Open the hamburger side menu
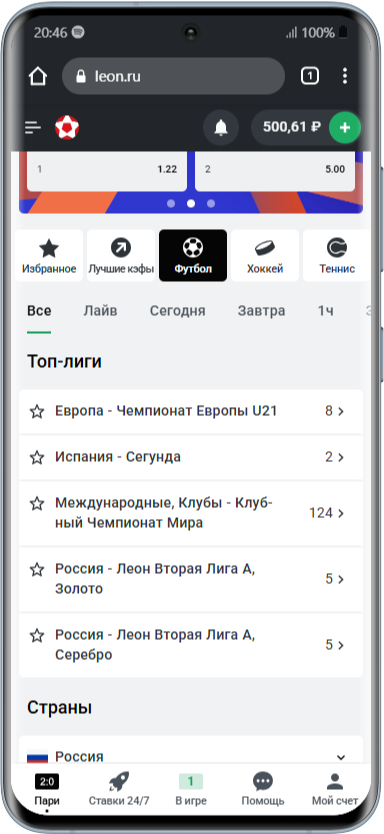384x834 pixels. click(x=32, y=128)
